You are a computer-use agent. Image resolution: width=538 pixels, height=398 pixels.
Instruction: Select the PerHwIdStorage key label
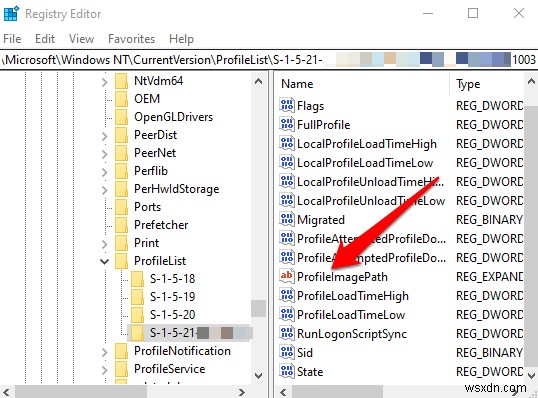[176, 189]
